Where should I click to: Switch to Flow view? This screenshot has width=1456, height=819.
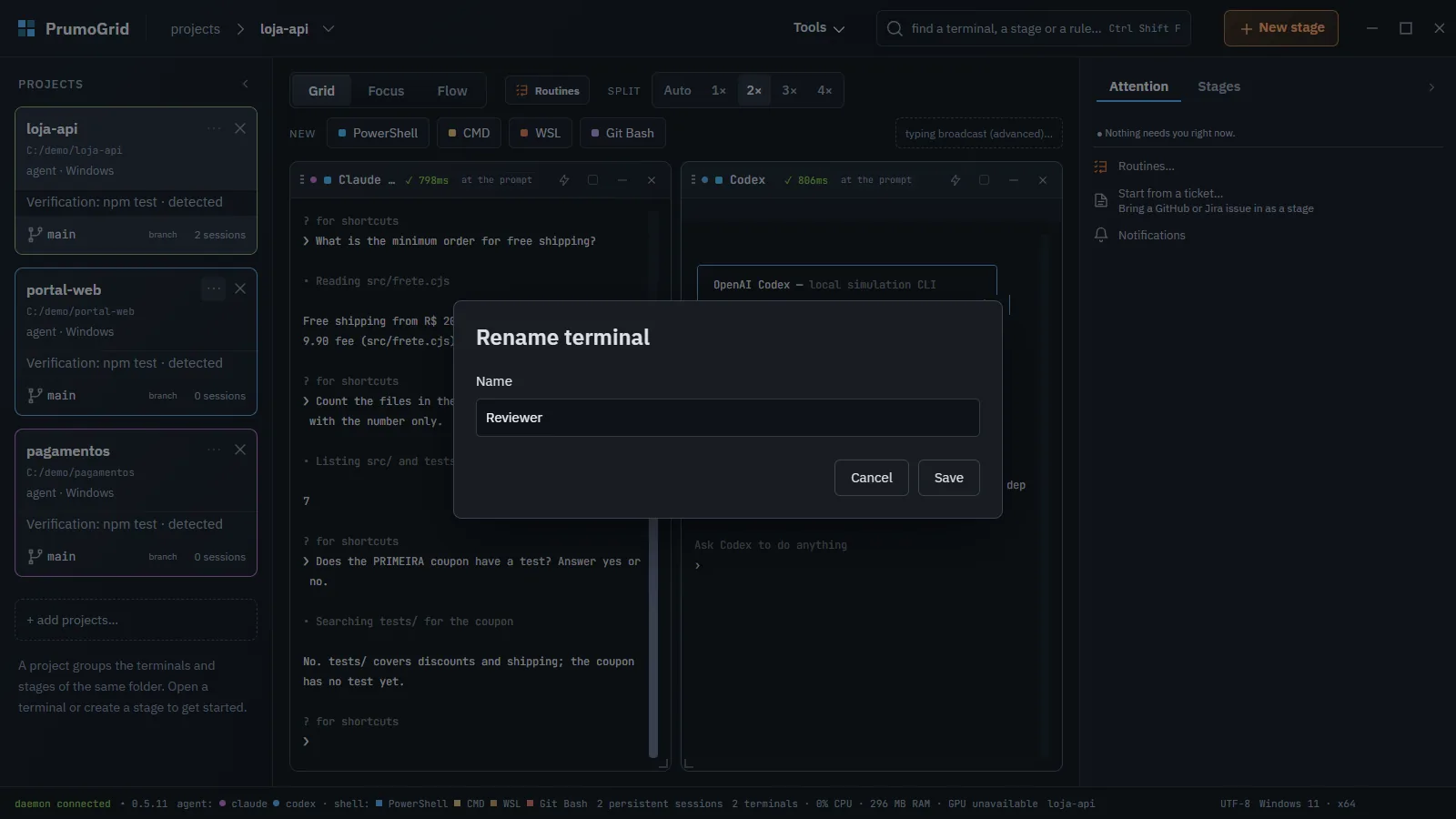click(452, 91)
